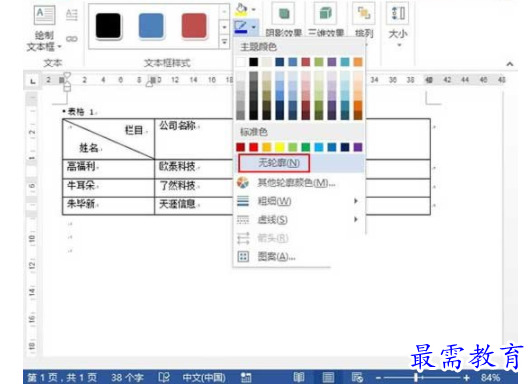The height and width of the screenshot is (388, 532).
Task: Click the zoom slider handle
Action: tap(416, 377)
